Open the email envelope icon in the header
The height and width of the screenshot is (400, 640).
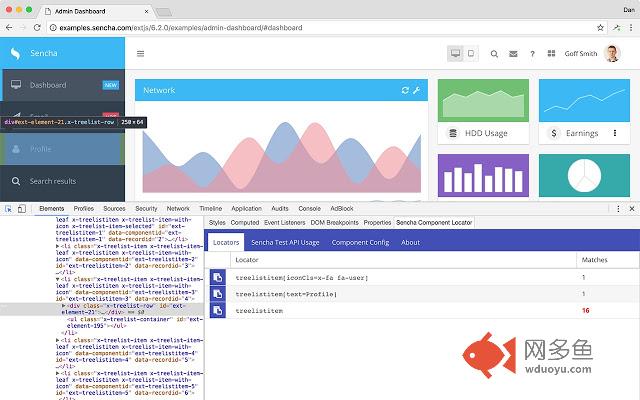(513, 54)
